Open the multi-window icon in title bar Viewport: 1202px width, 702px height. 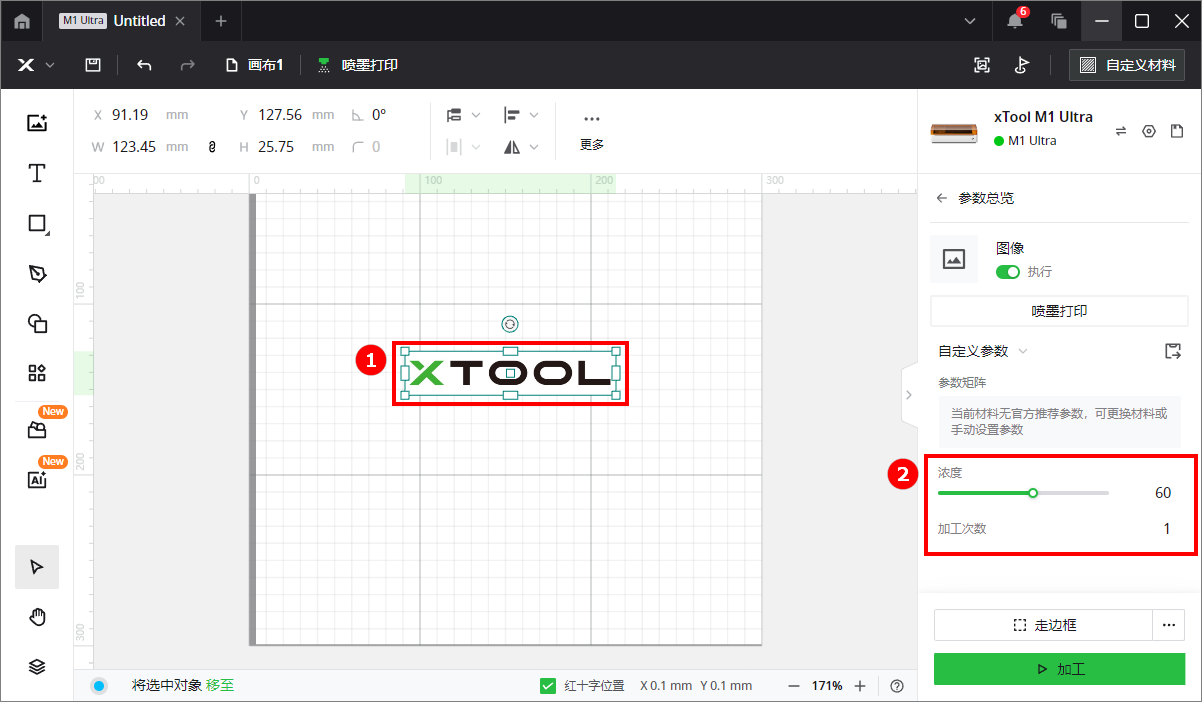click(x=1059, y=21)
